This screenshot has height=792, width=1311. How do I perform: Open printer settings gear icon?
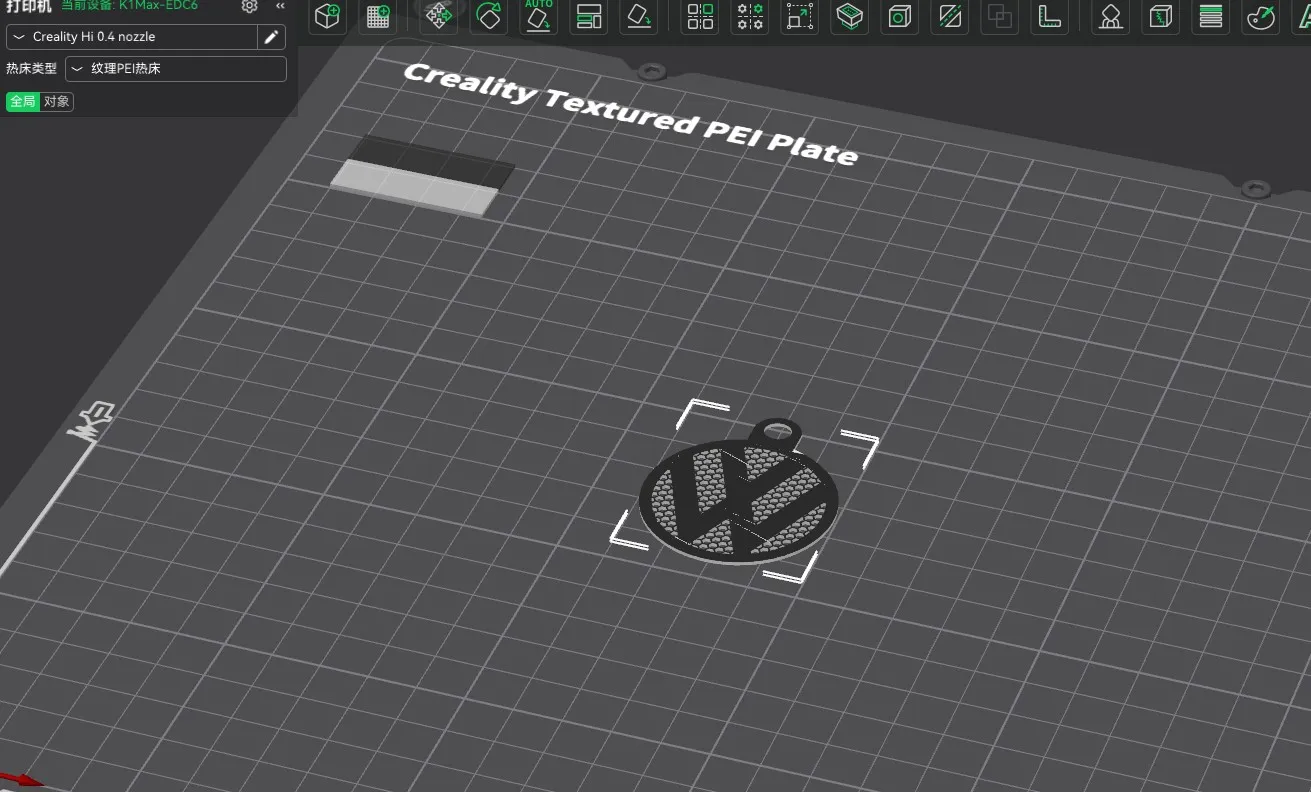pyautogui.click(x=250, y=6)
